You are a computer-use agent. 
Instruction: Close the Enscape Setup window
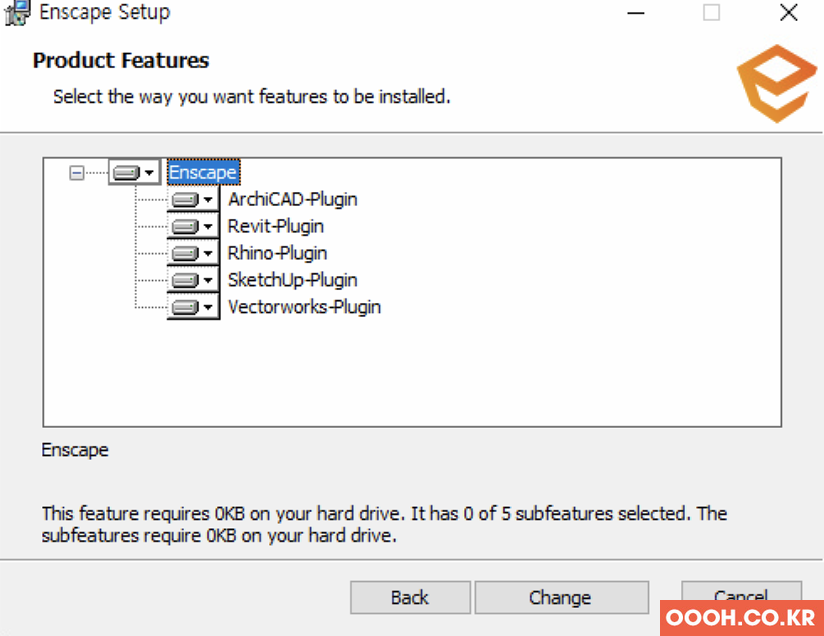point(788,13)
